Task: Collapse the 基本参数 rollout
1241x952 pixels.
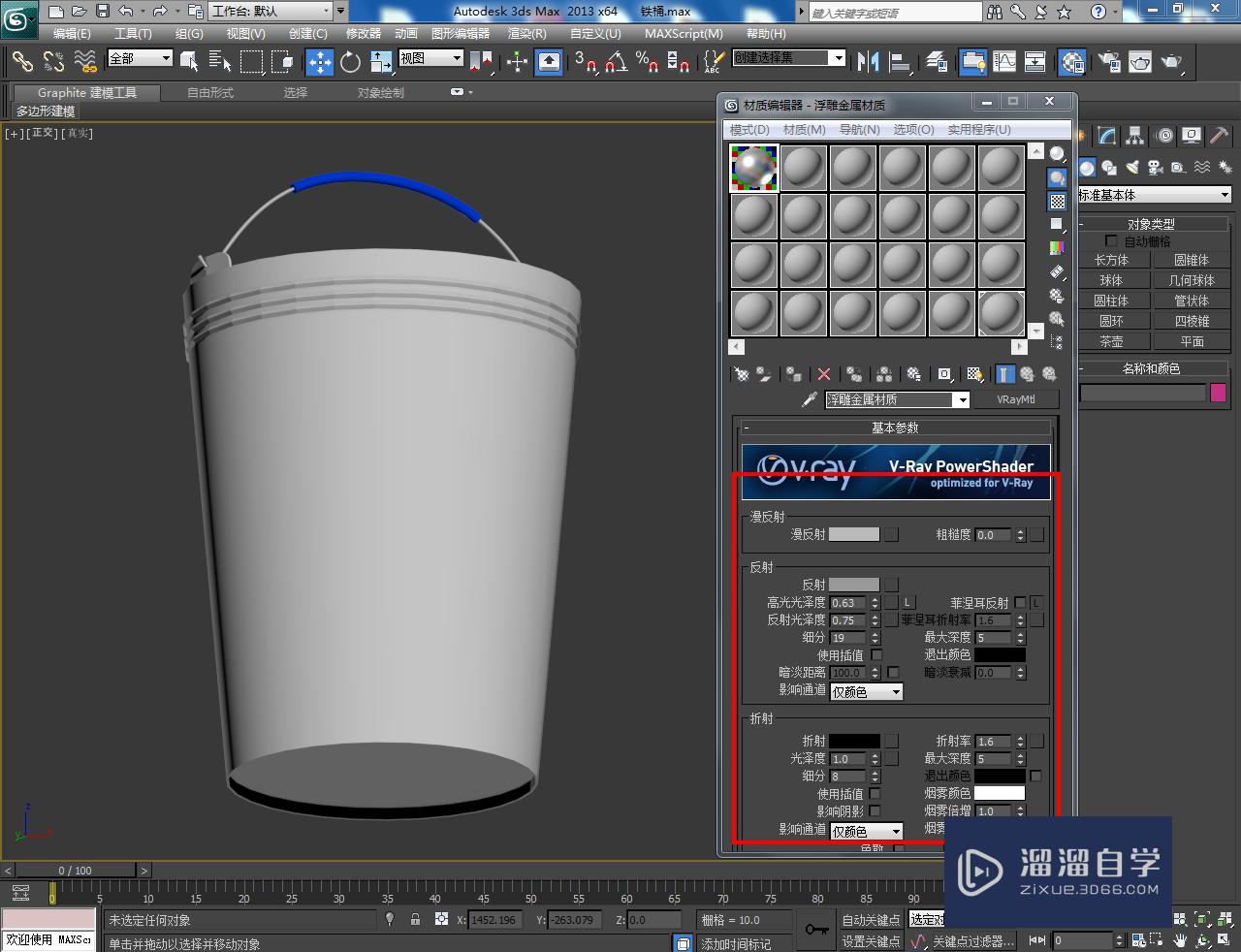Action: click(x=894, y=428)
